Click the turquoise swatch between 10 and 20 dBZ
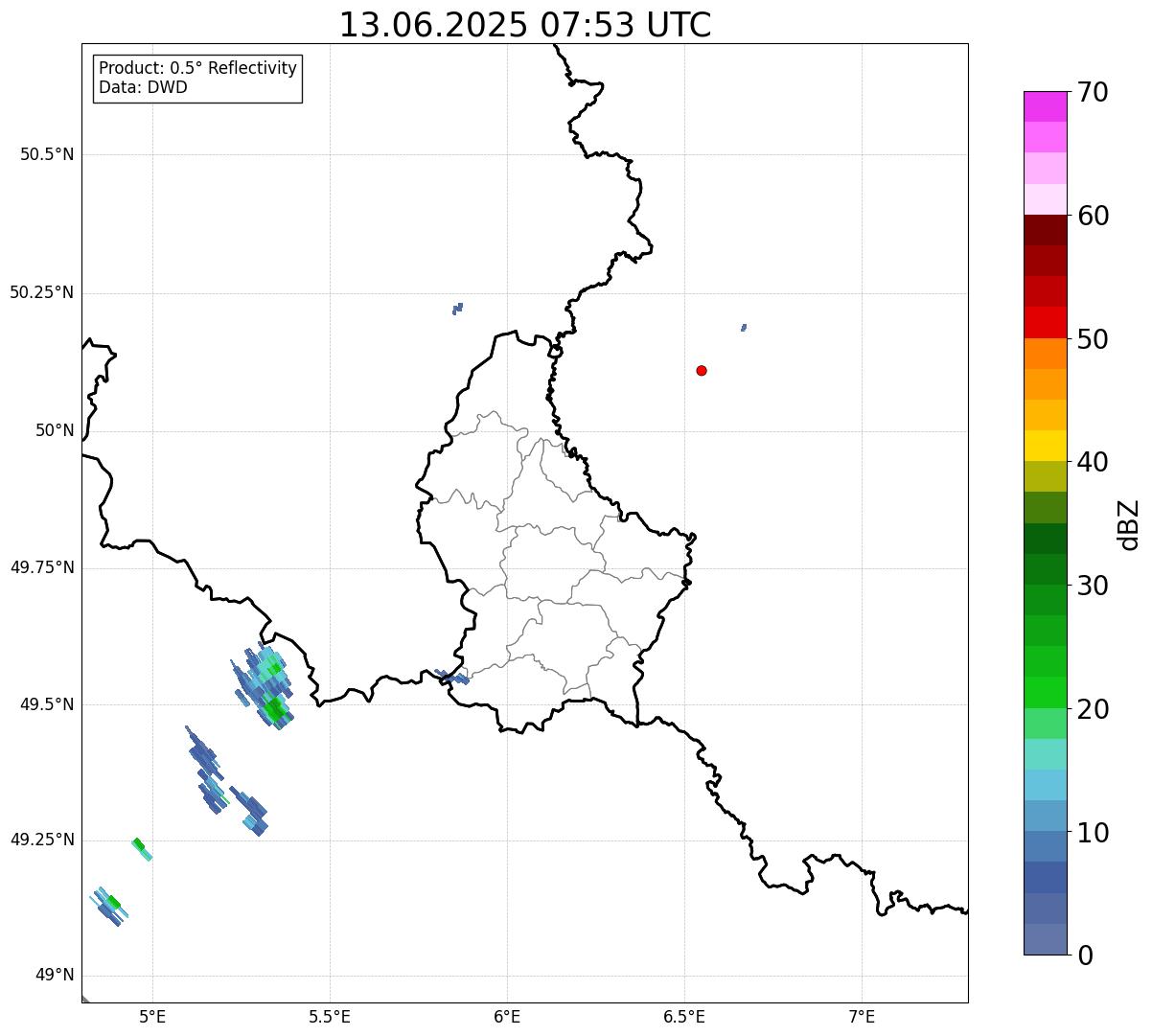The height and width of the screenshot is (1036, 1152). pyautogui.click(x=1045, y=754)
